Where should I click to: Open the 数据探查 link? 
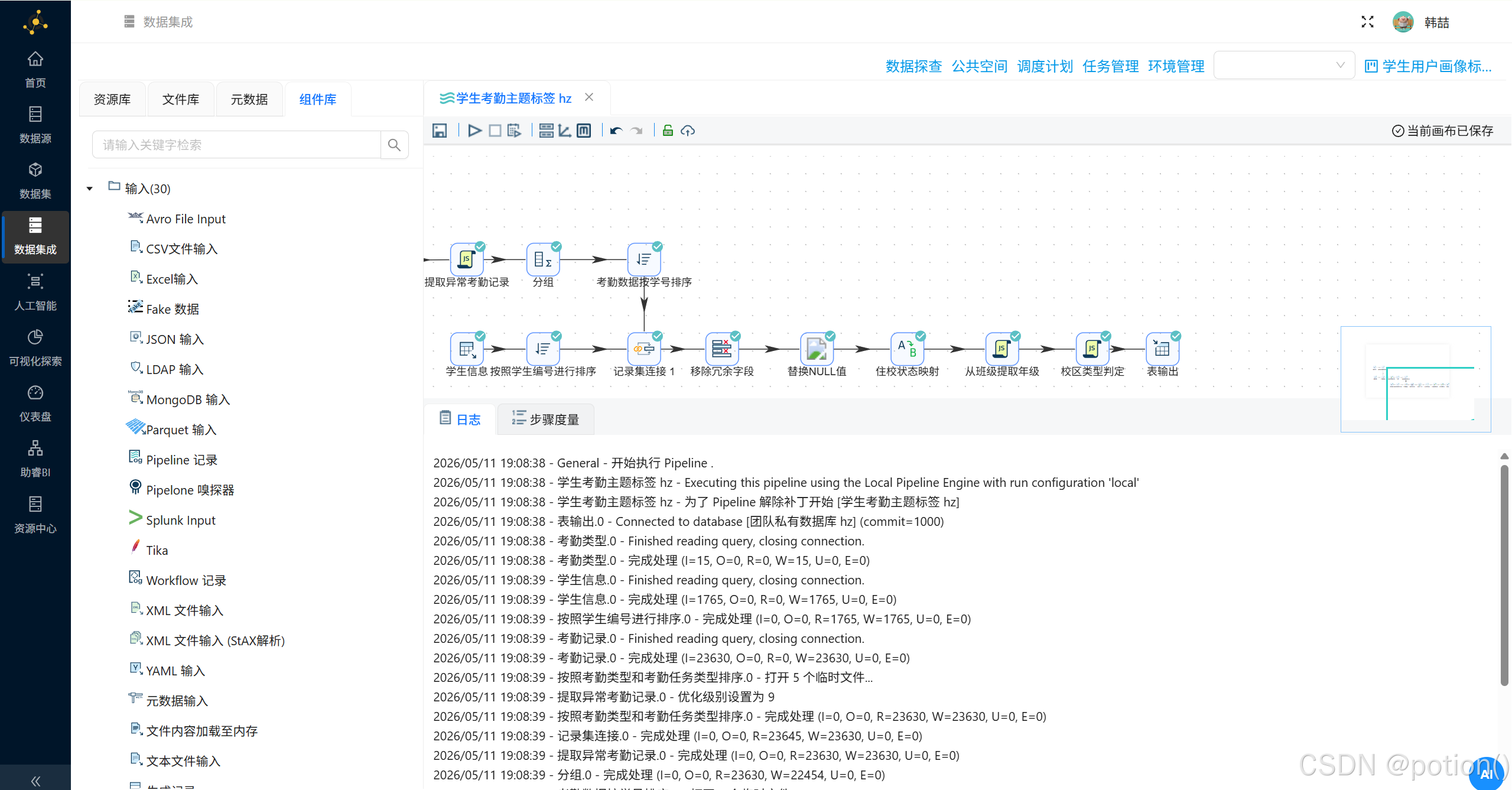point(913,66)
